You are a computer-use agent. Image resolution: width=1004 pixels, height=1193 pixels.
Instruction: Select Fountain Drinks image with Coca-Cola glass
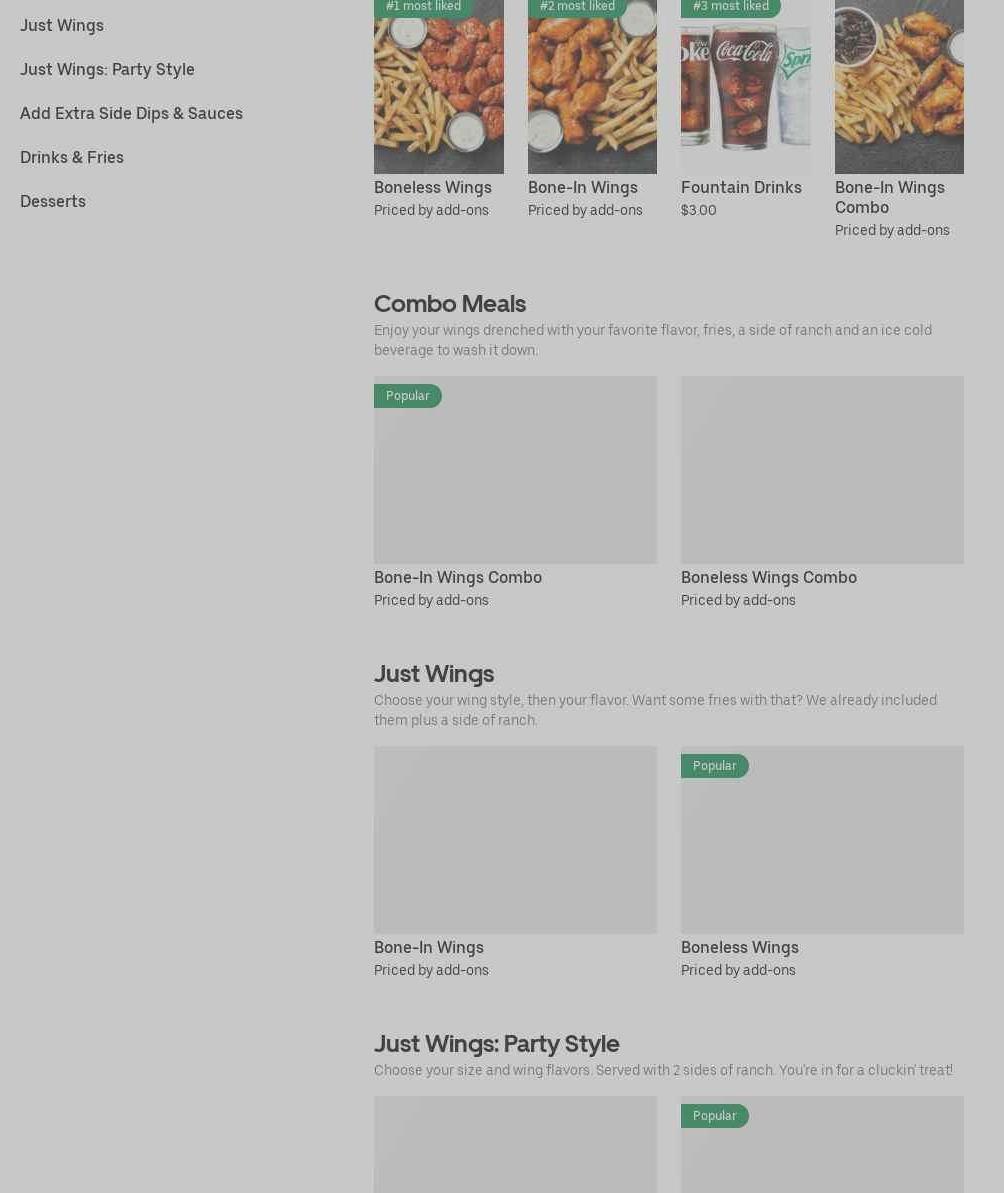pyautogui.click(x=745, y=87)
